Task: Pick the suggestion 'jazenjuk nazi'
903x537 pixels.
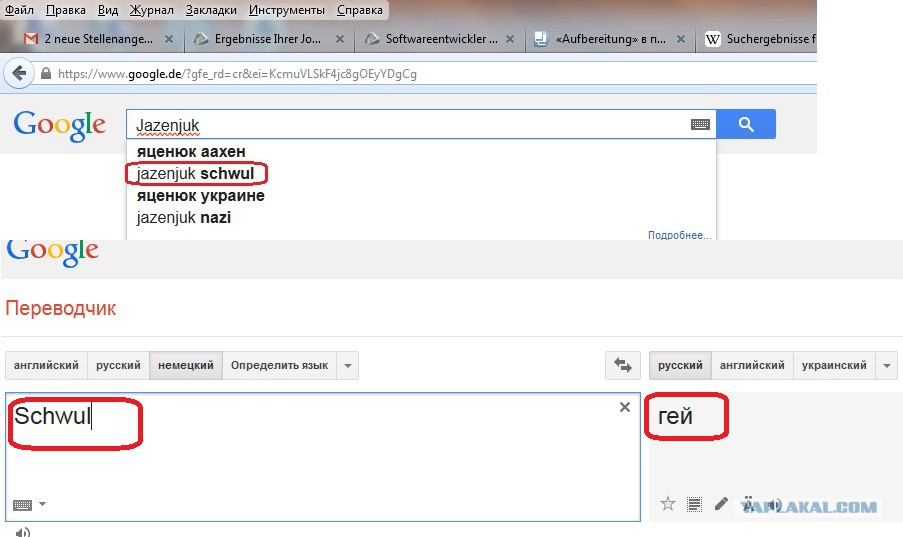Action: coord(184,217)
